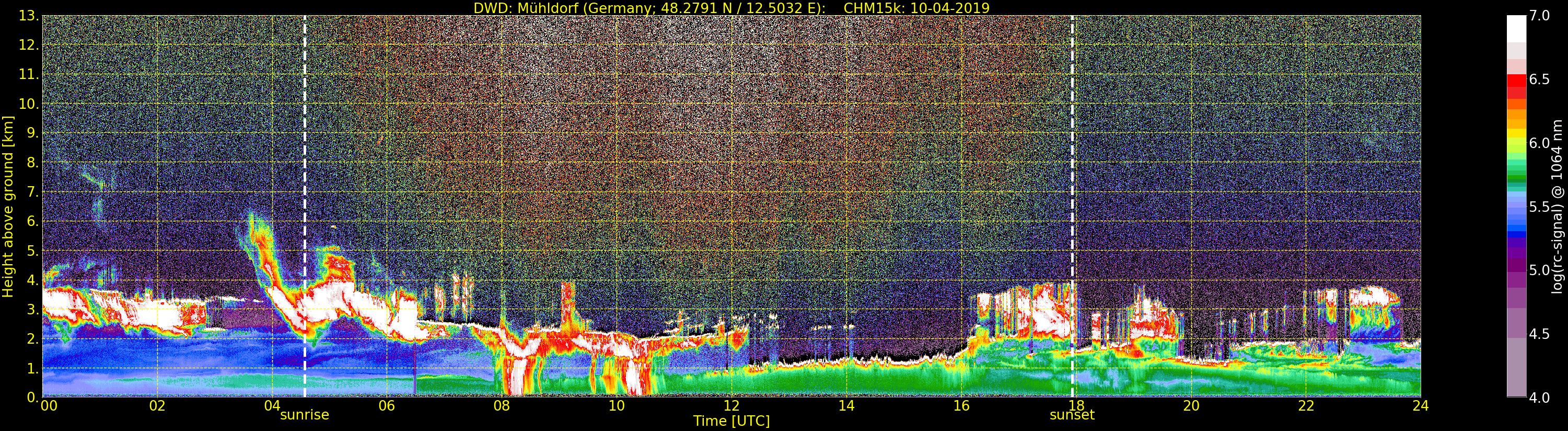The height and width of the screenshot is (431, 1568).
Task: Click the y-axis tick label '10.'
Action: [x=29, y=104]
